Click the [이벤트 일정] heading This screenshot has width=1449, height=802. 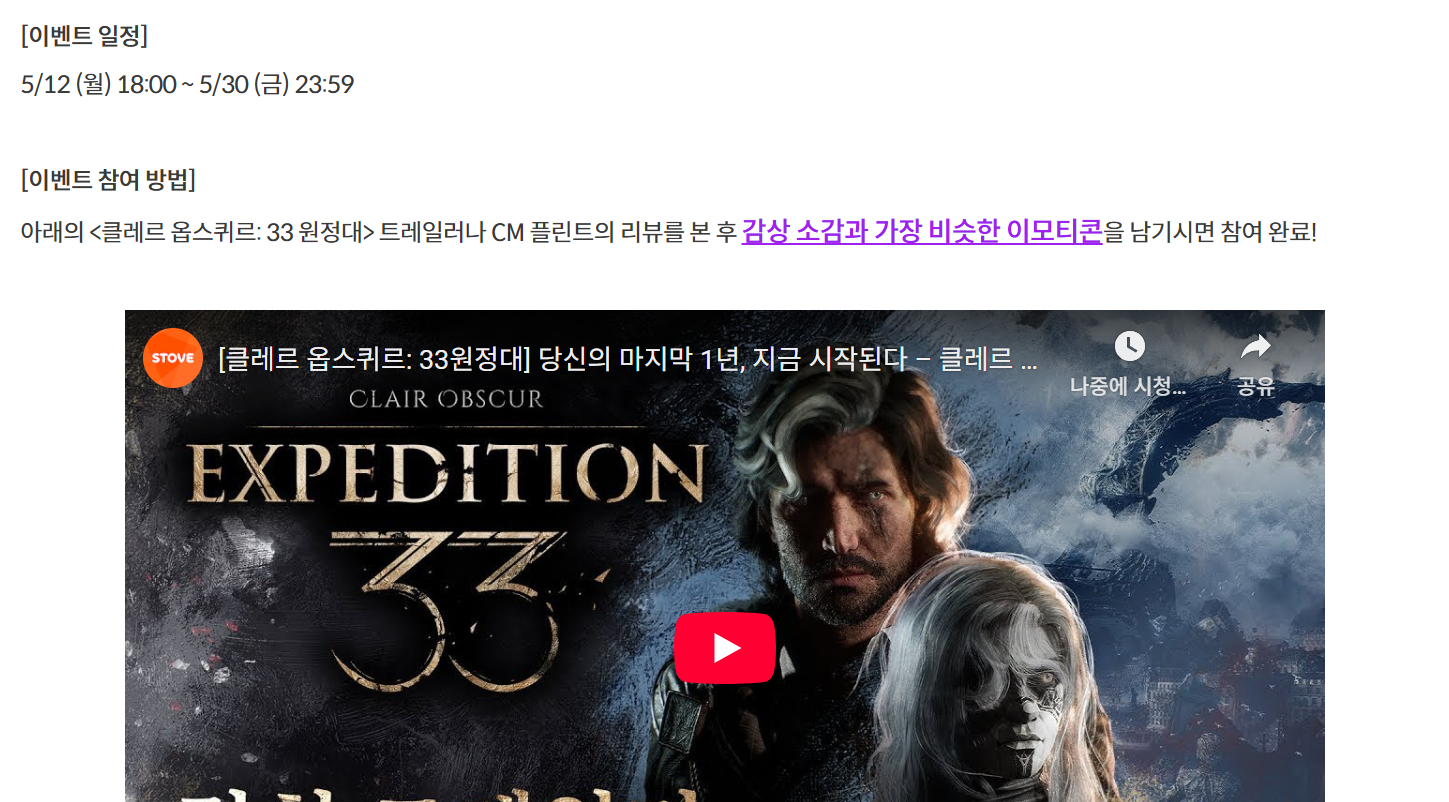tap(84, 36)
